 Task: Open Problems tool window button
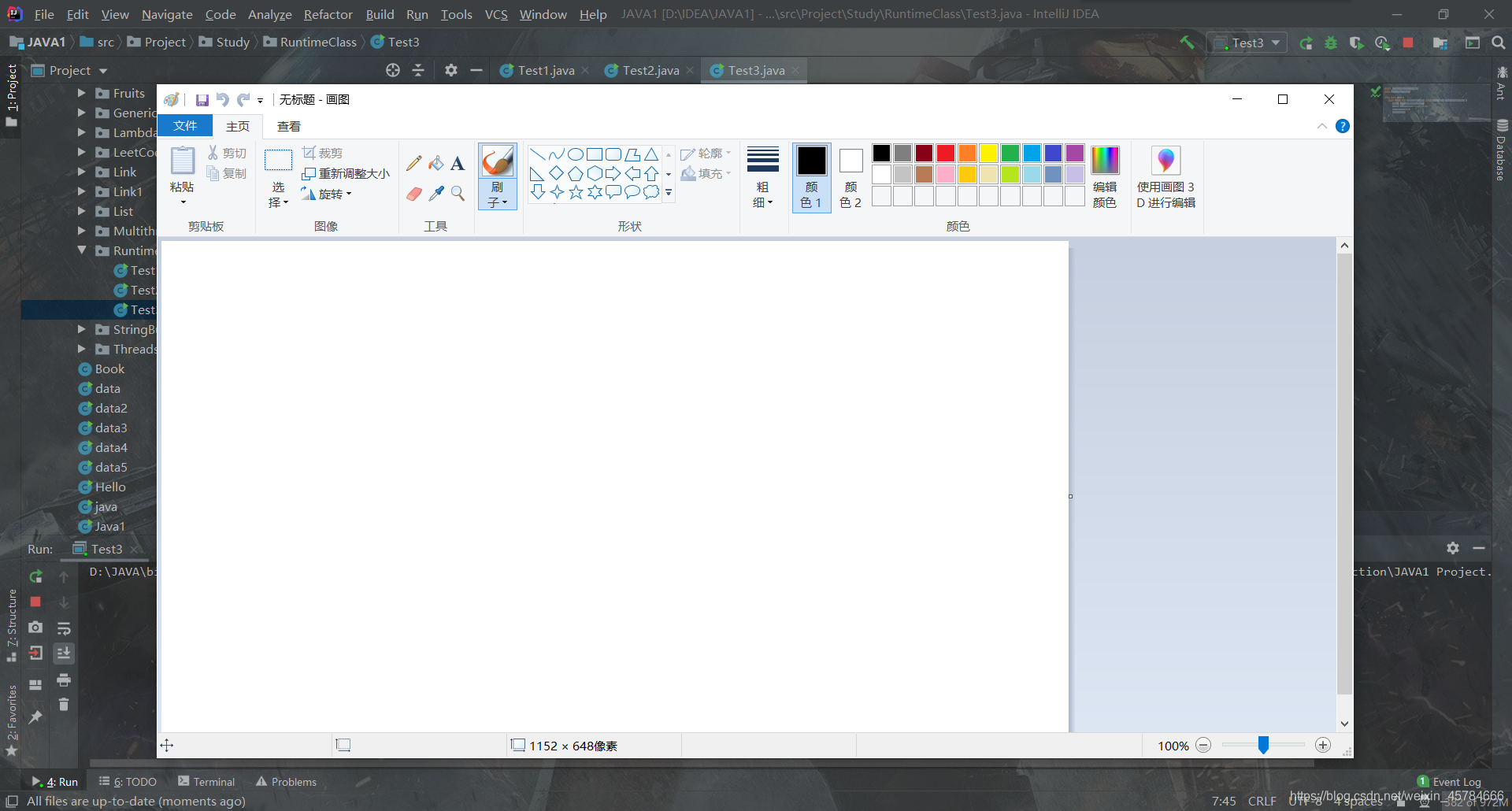286,781
